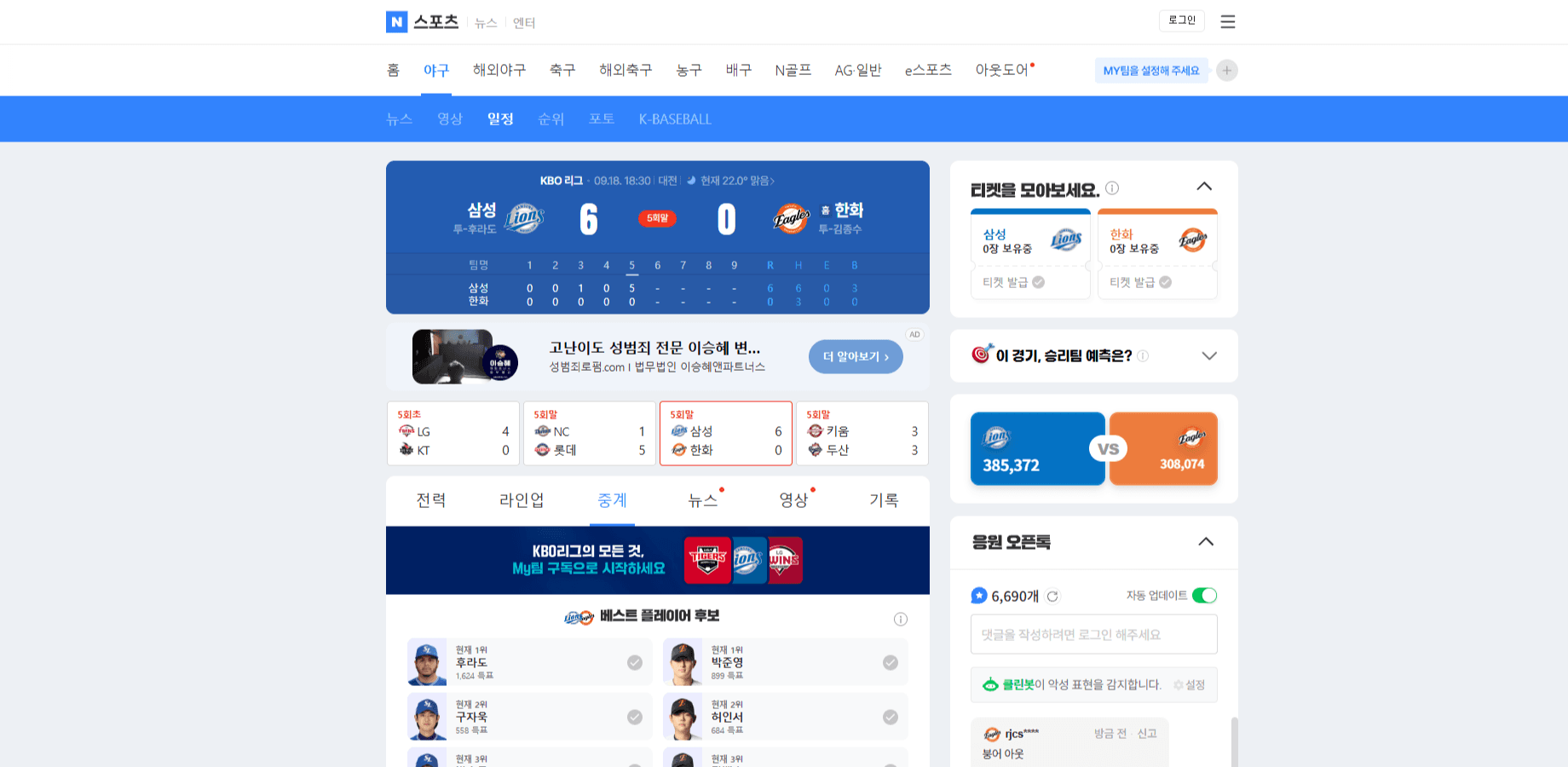Click the Samsung Lions logo in the scoreboard

point(525,219)
